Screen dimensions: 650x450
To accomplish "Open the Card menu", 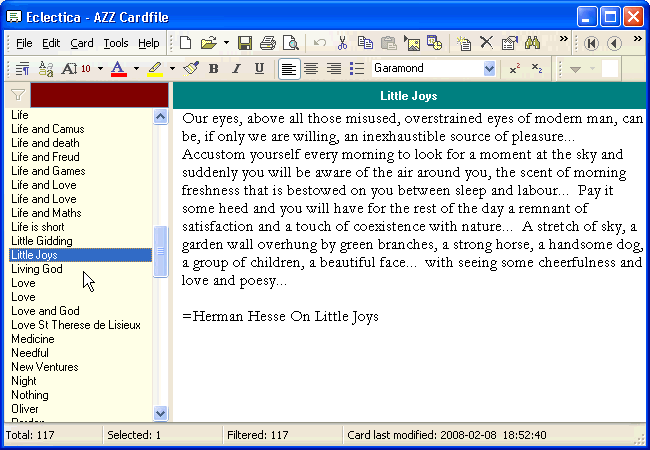I will point(82,43).
